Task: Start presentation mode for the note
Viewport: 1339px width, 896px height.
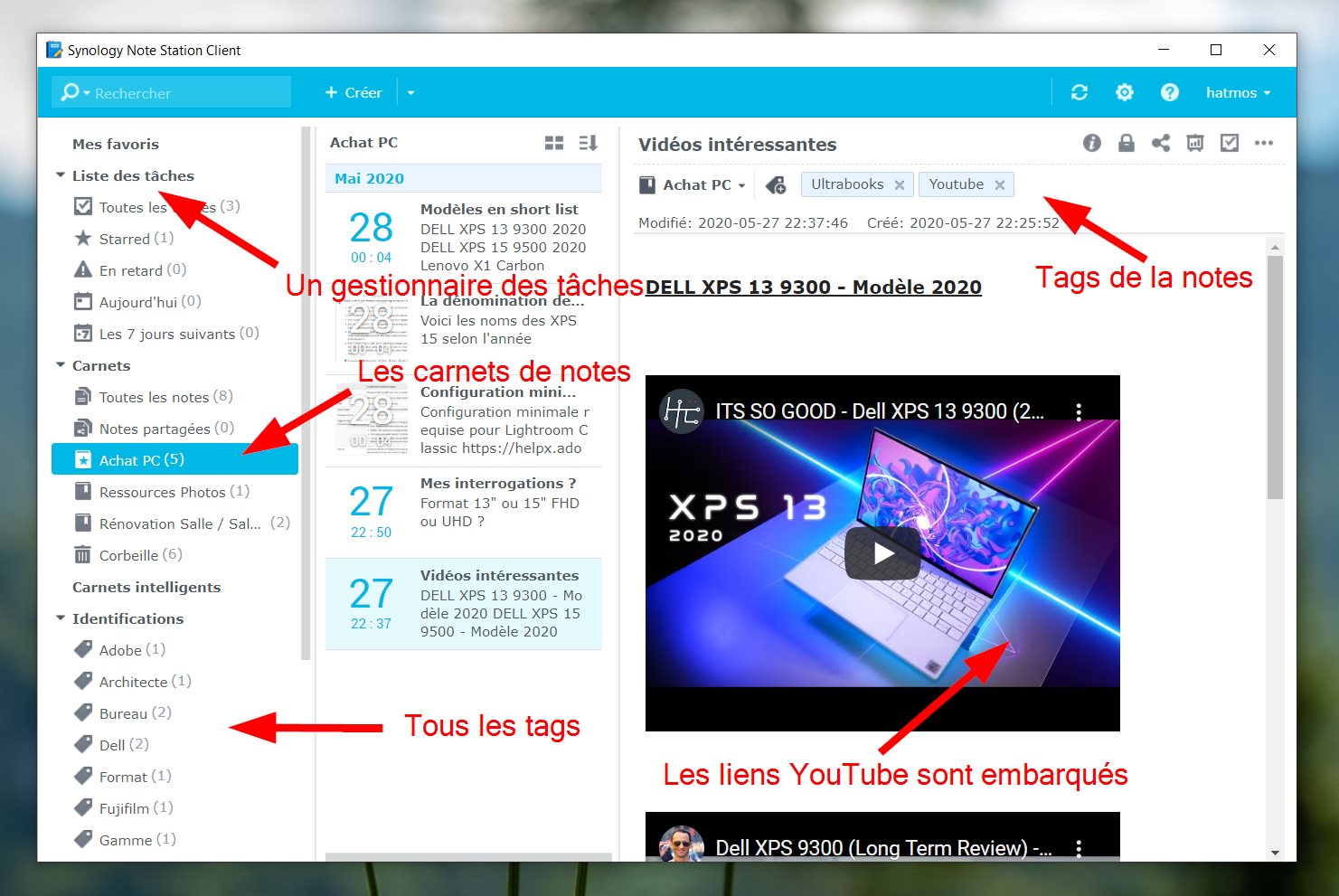Action: tap(1194, 143)
